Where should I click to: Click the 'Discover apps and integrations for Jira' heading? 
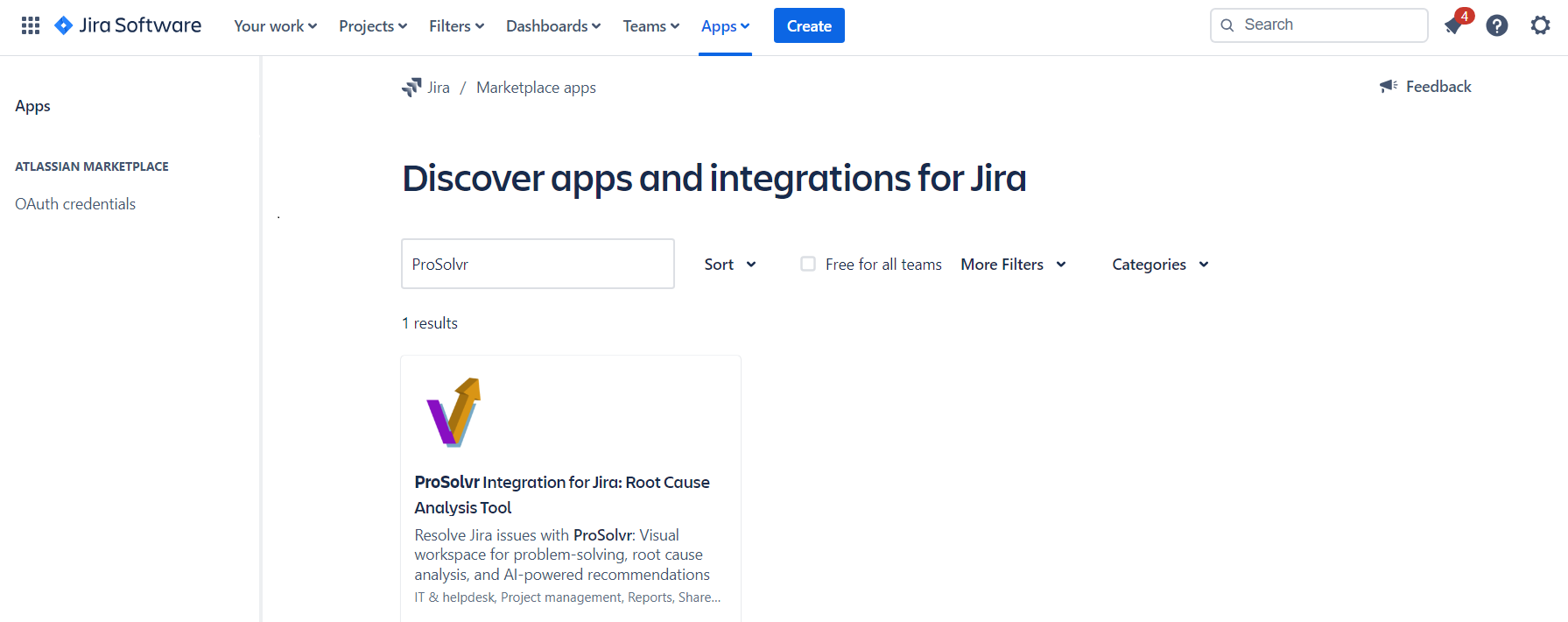click(x=714, y=179)
